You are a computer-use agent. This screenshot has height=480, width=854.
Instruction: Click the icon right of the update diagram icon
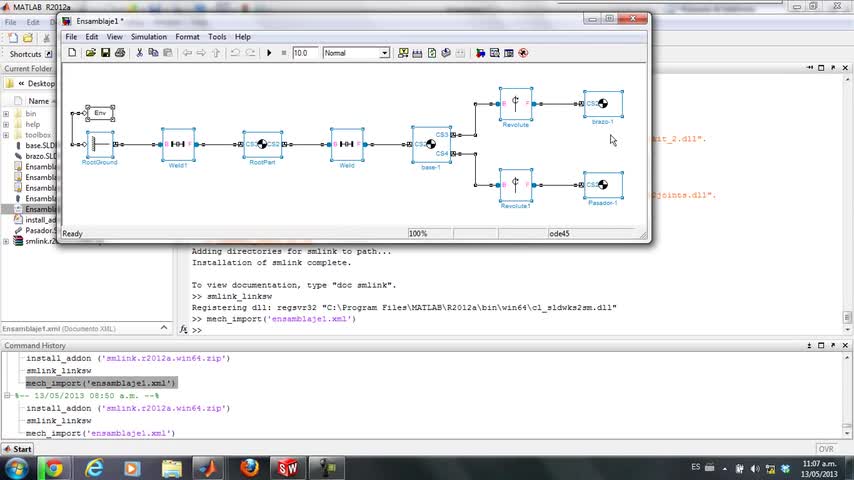[446, 53]
